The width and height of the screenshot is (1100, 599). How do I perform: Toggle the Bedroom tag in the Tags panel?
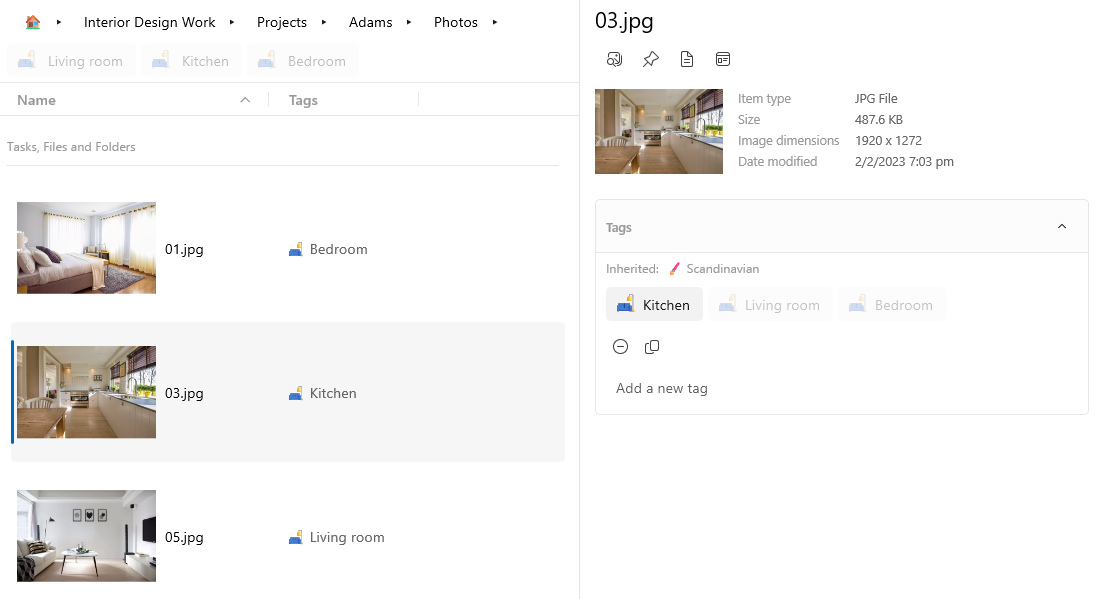(891, 305)
